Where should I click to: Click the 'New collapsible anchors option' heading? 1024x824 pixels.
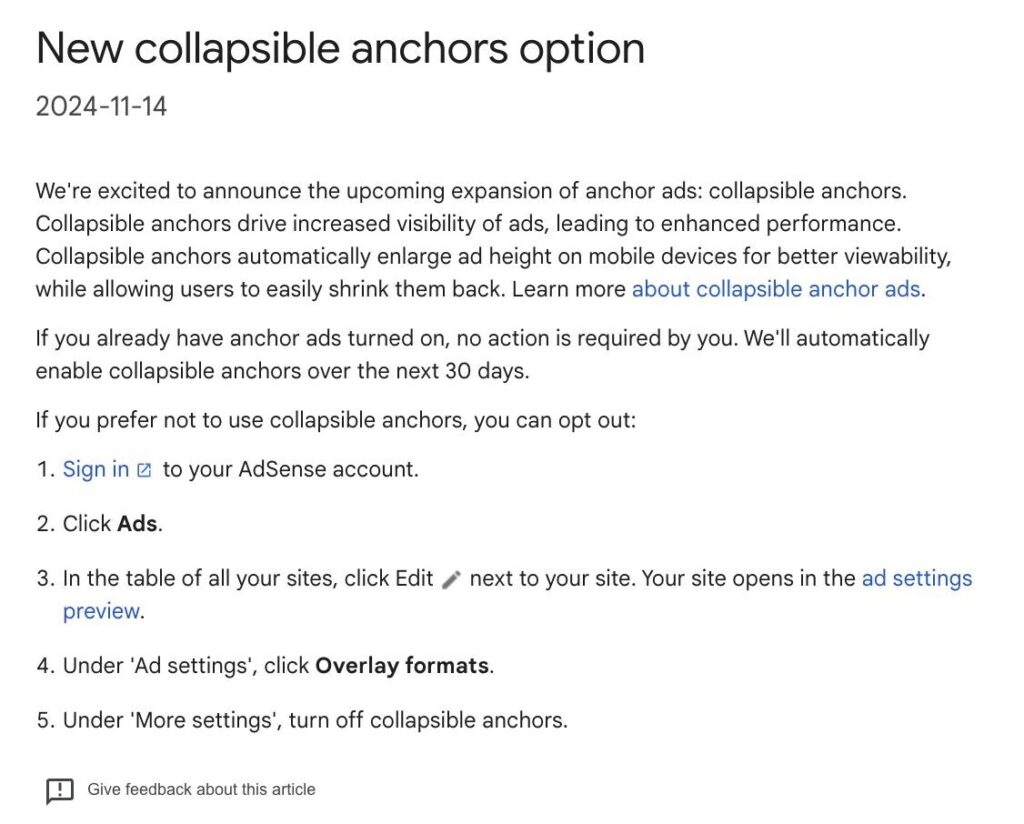point(340,48)
